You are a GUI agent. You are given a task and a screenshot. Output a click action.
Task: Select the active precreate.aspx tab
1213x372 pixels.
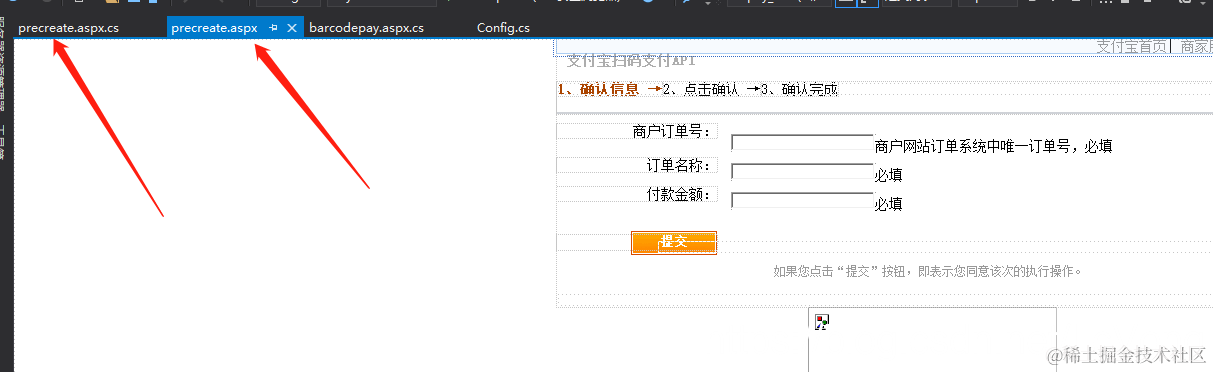[x=214, y=28]
